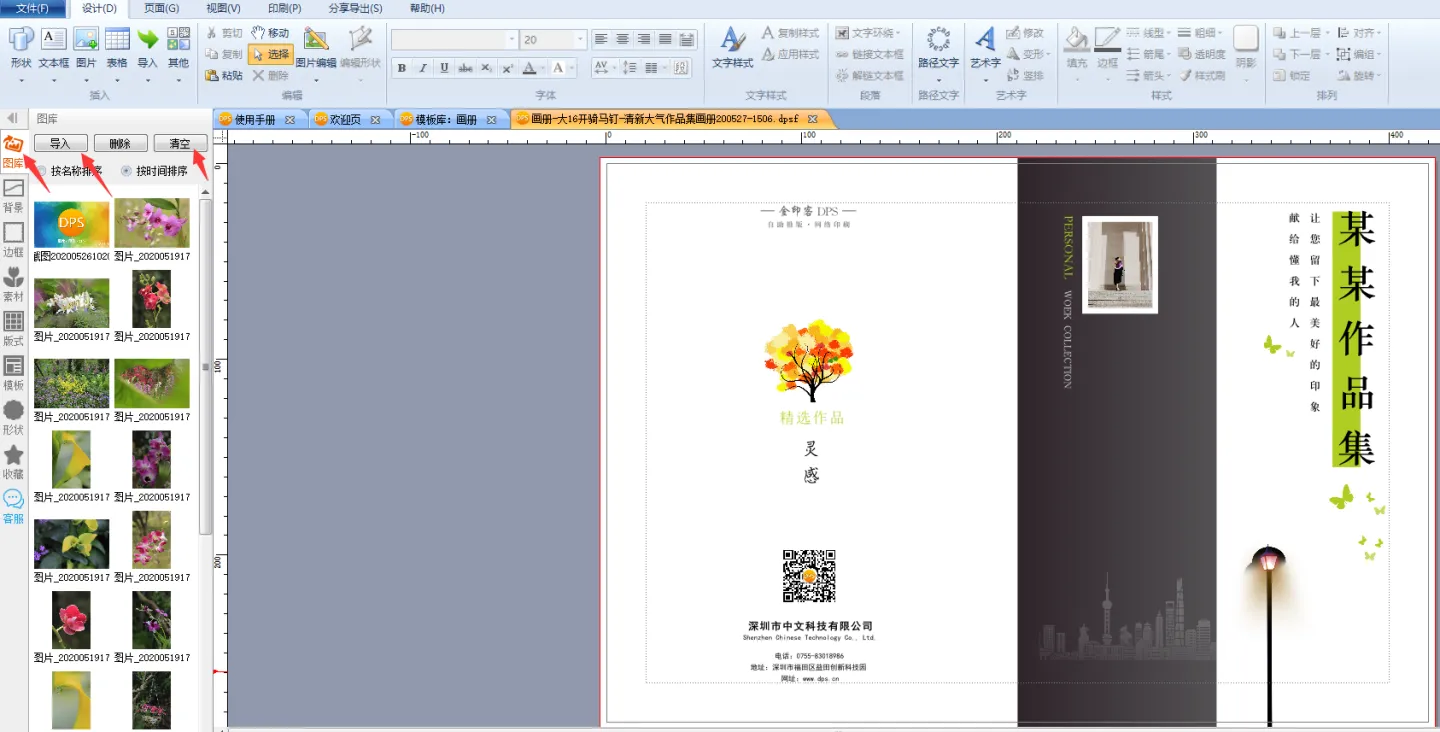Image resolution: width=1440 pixels, height=732 pixels.
Task: Switch to the 分享导出(S) ribbon tab
Action: coord(355,8)
